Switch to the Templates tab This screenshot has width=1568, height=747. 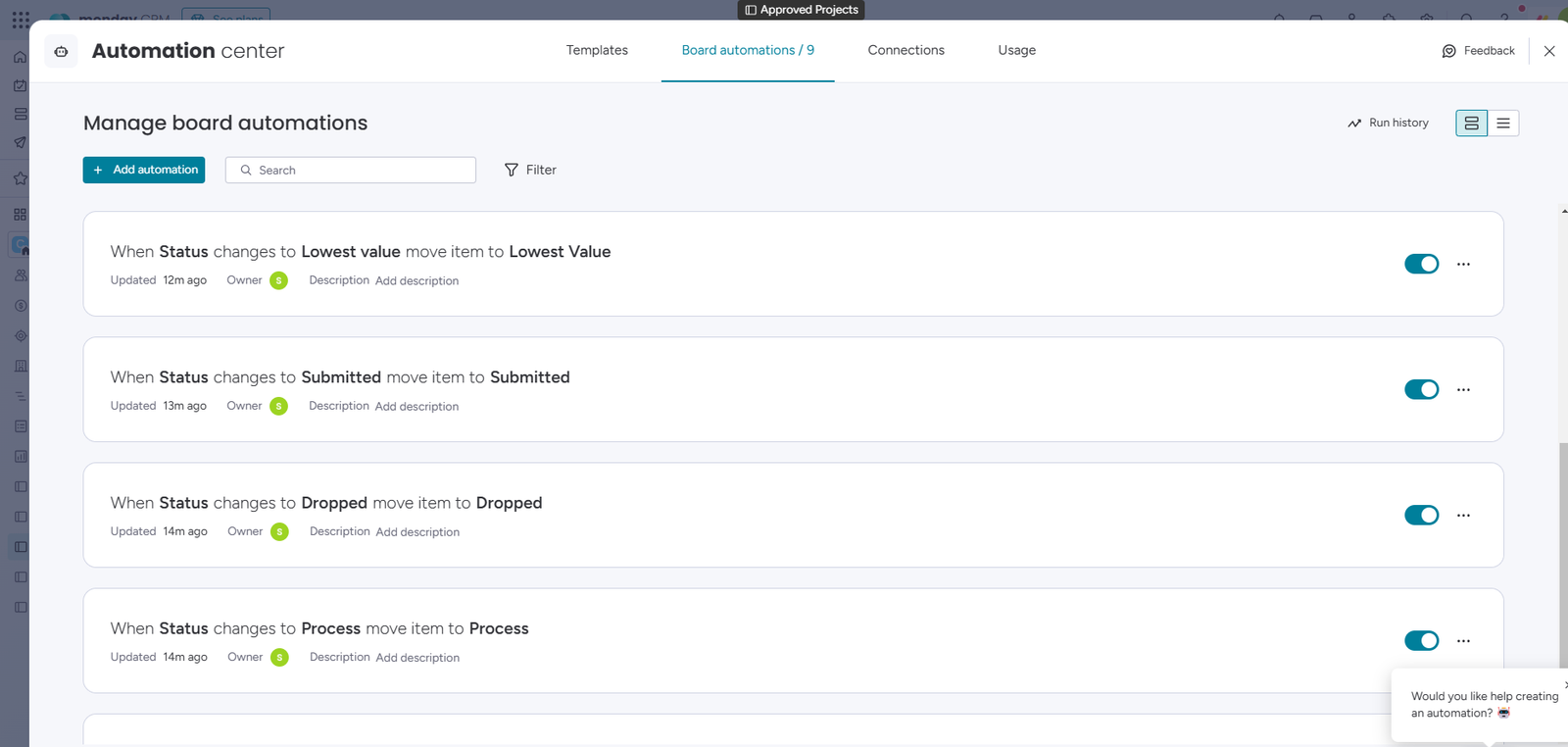point(597,50)
